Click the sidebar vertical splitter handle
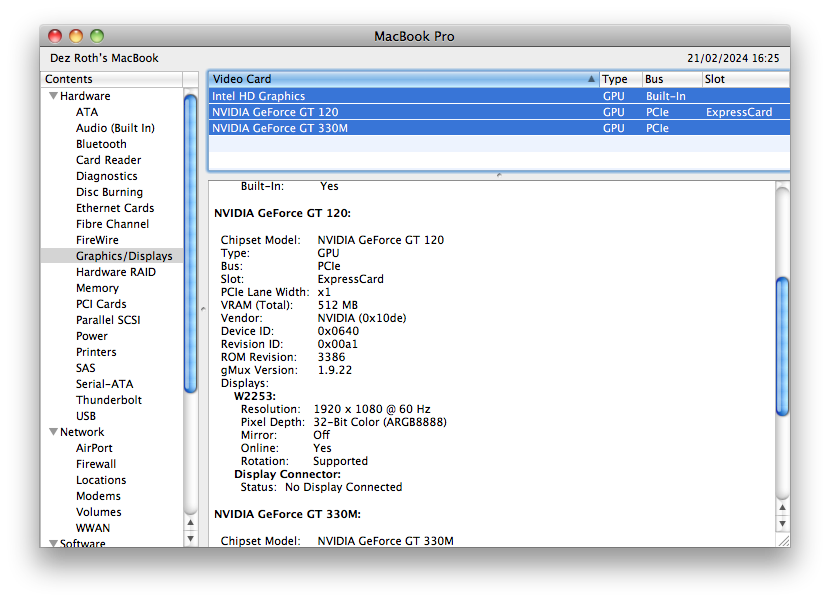 click(x=203, y=309)
